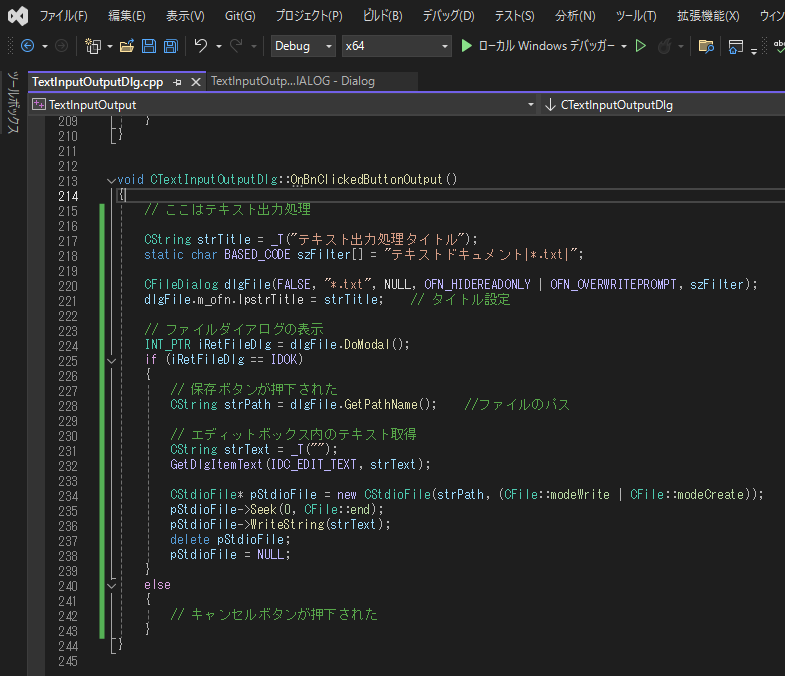This screenshot has height=676, width=785.
Task: Start the ローカル Windows デバッガー
Action: pos(538,46)
